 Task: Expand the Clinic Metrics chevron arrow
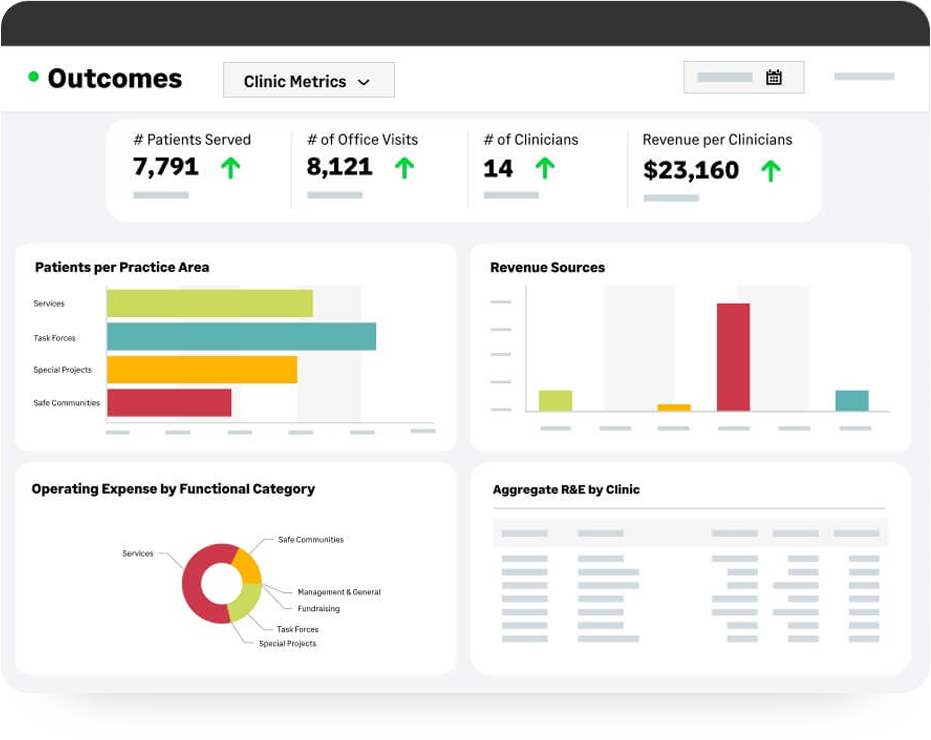[364, 82]
